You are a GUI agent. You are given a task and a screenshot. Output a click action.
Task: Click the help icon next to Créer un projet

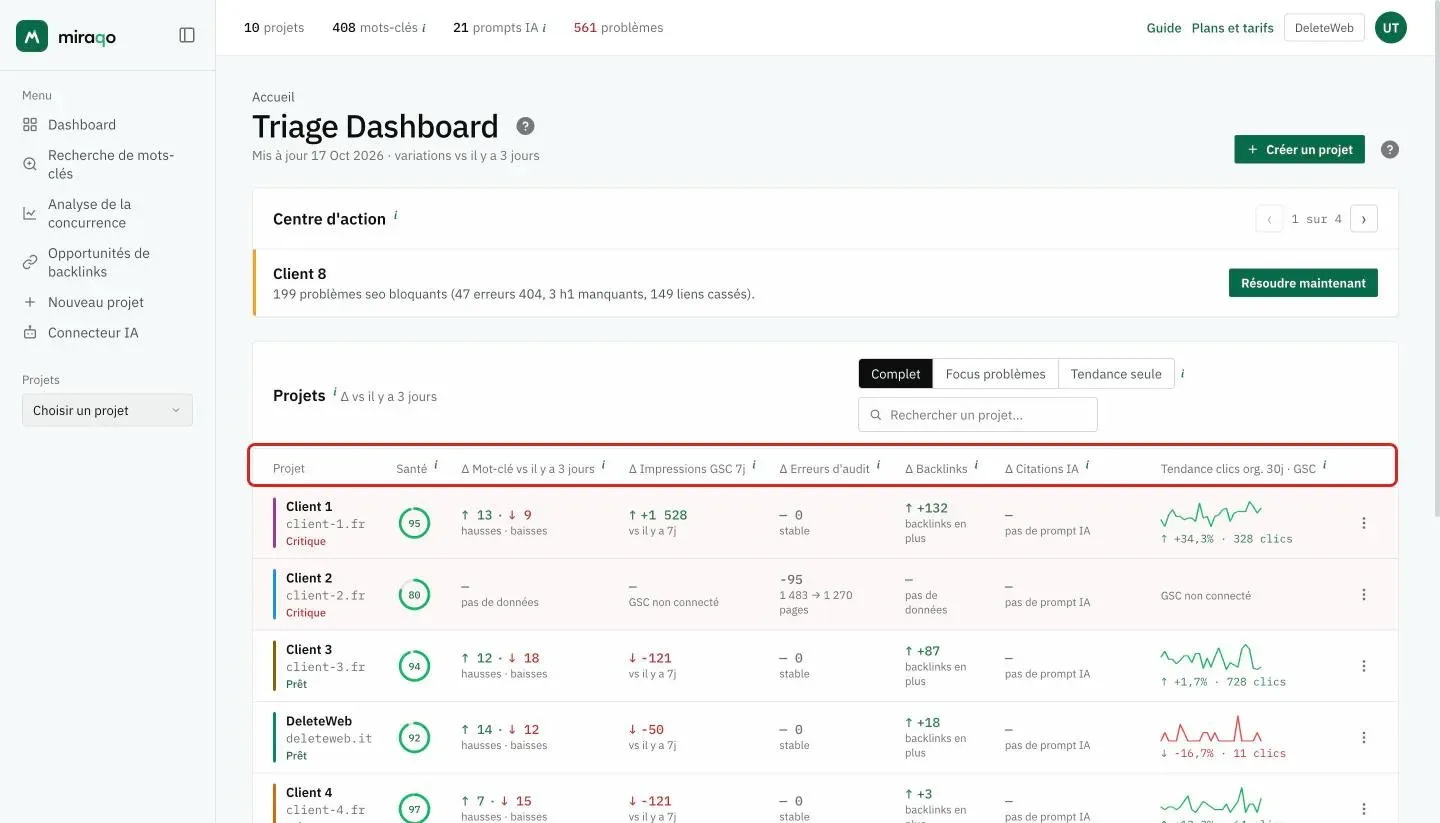coord(1390,150)
